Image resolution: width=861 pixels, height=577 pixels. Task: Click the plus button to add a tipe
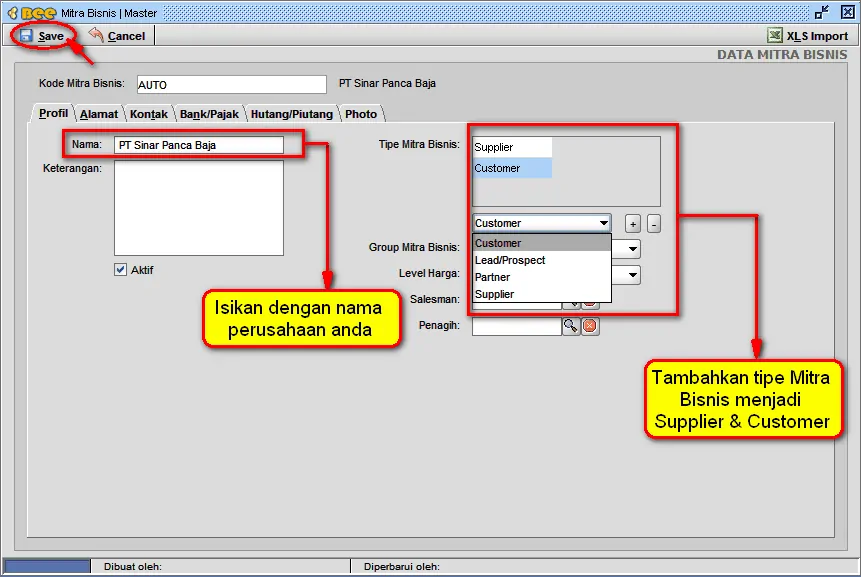(632, 223)
